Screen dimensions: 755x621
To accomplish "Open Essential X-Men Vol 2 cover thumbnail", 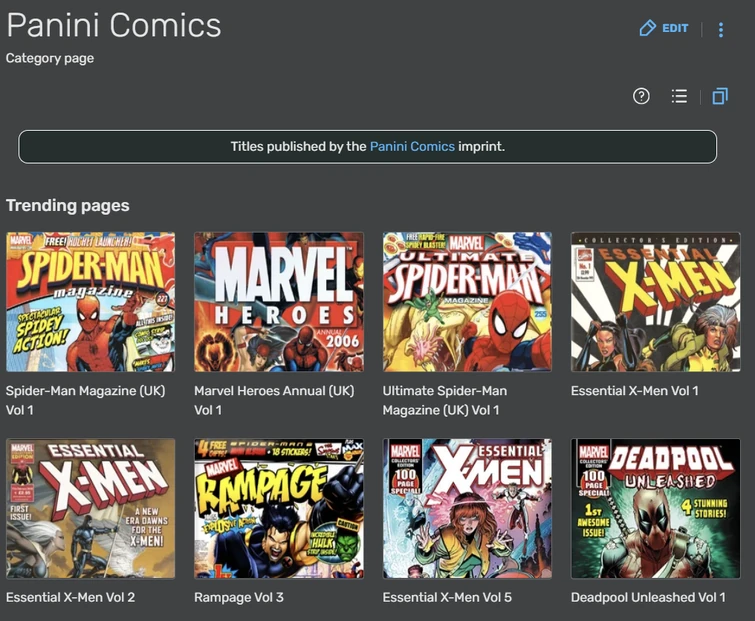I will point(91,508).
